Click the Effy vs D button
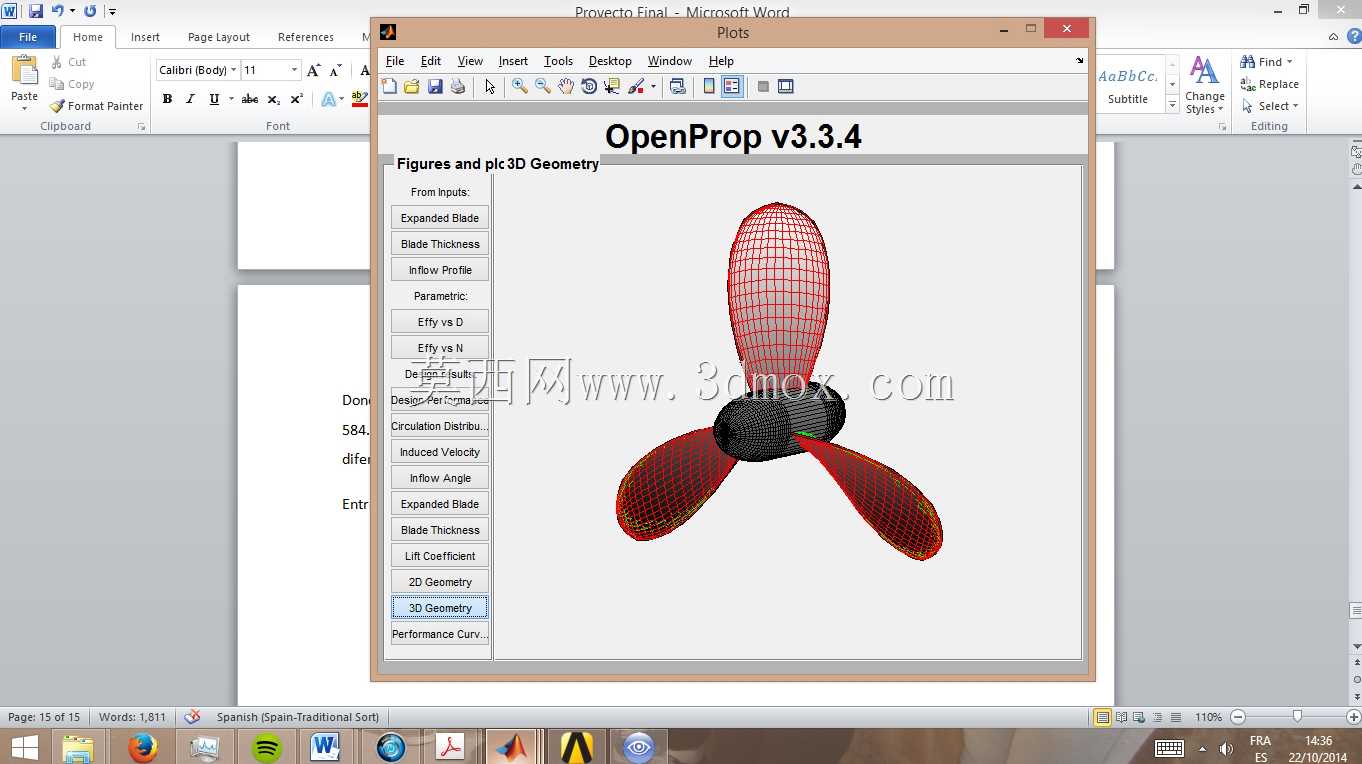The height and width of the screenshot is (764, 1362). pyautogui.click(x=440, y=322)
